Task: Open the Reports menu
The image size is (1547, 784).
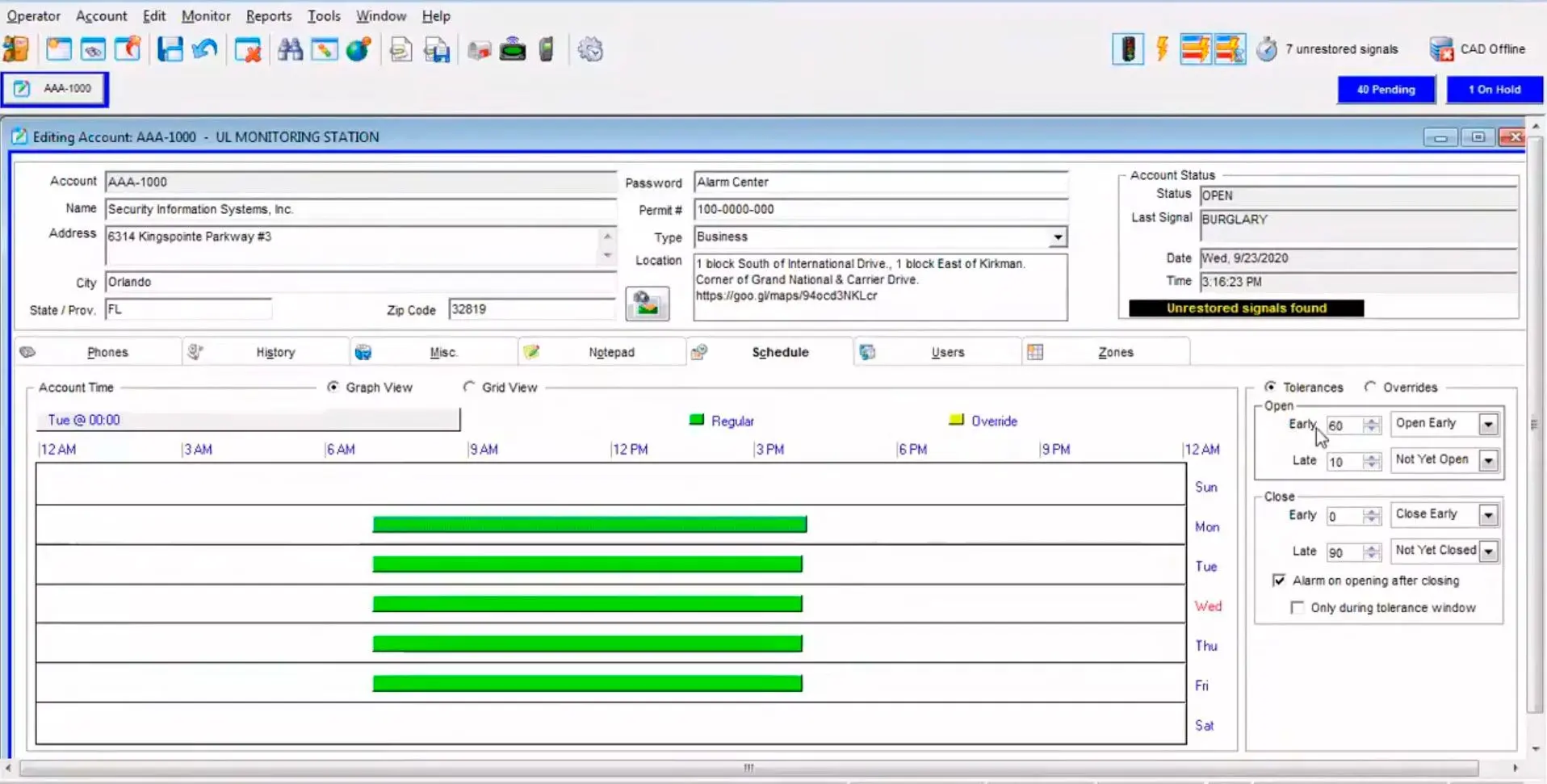Action: click(268, 16)
